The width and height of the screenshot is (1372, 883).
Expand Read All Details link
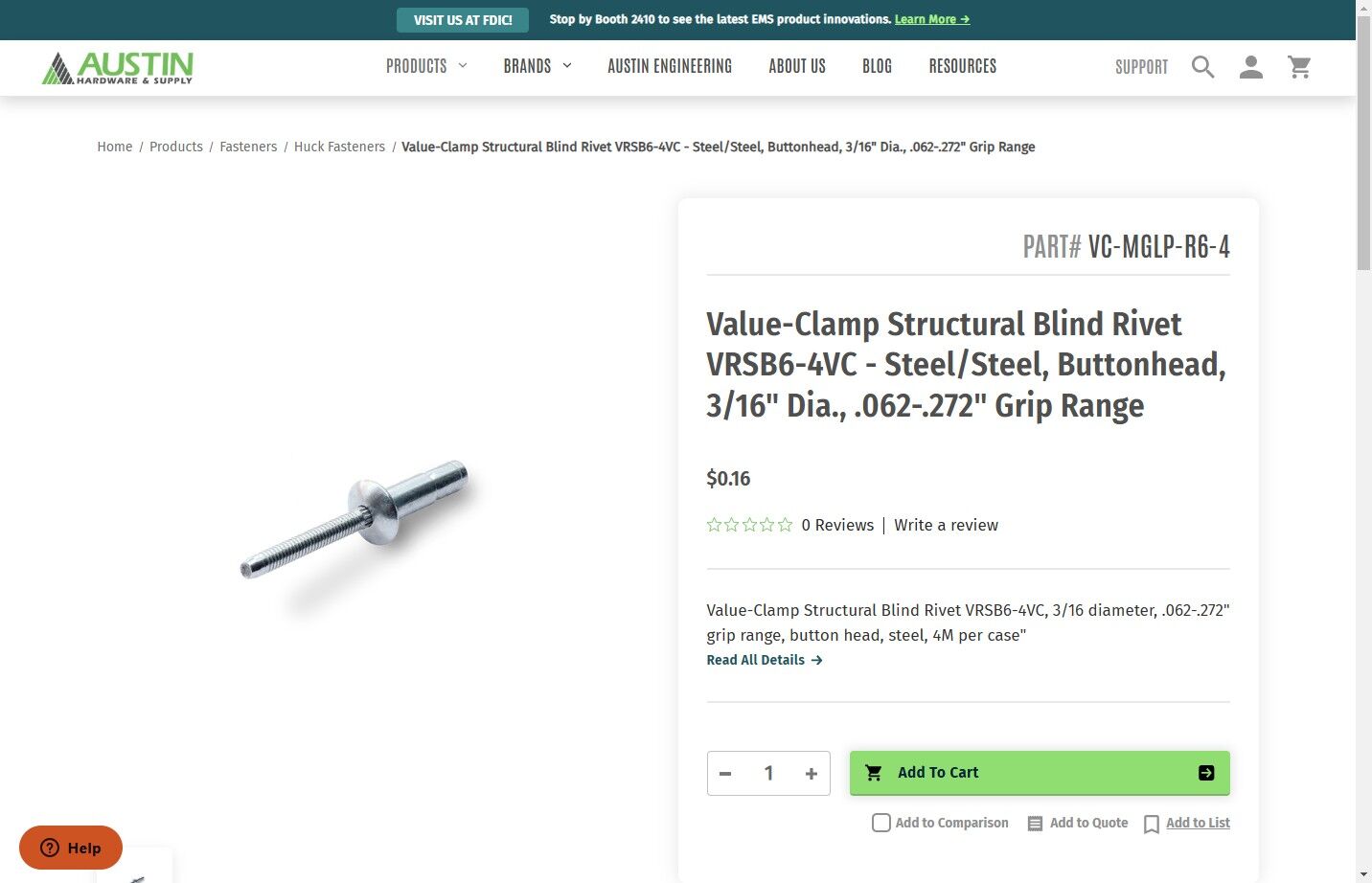coord(765,660)
